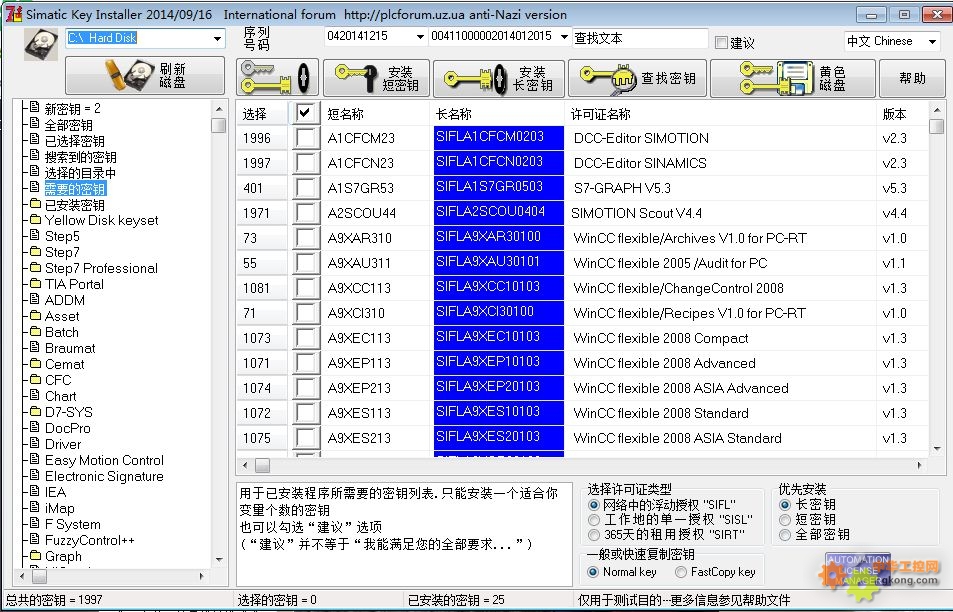Install long key (安装长密钥) button
This screenshot has height=612, width=953.
pyautogui.click(x=499, y=78)
